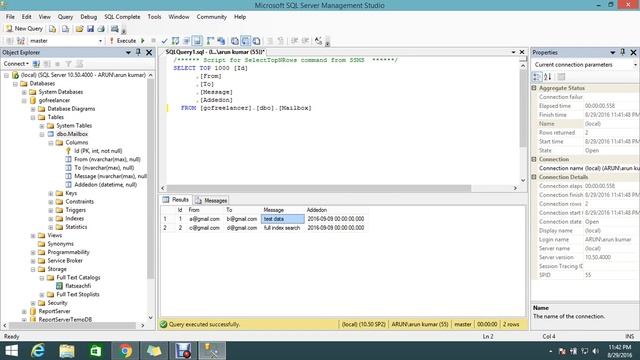
Task: Select the Service Broker folder
Action: (65, 261)
